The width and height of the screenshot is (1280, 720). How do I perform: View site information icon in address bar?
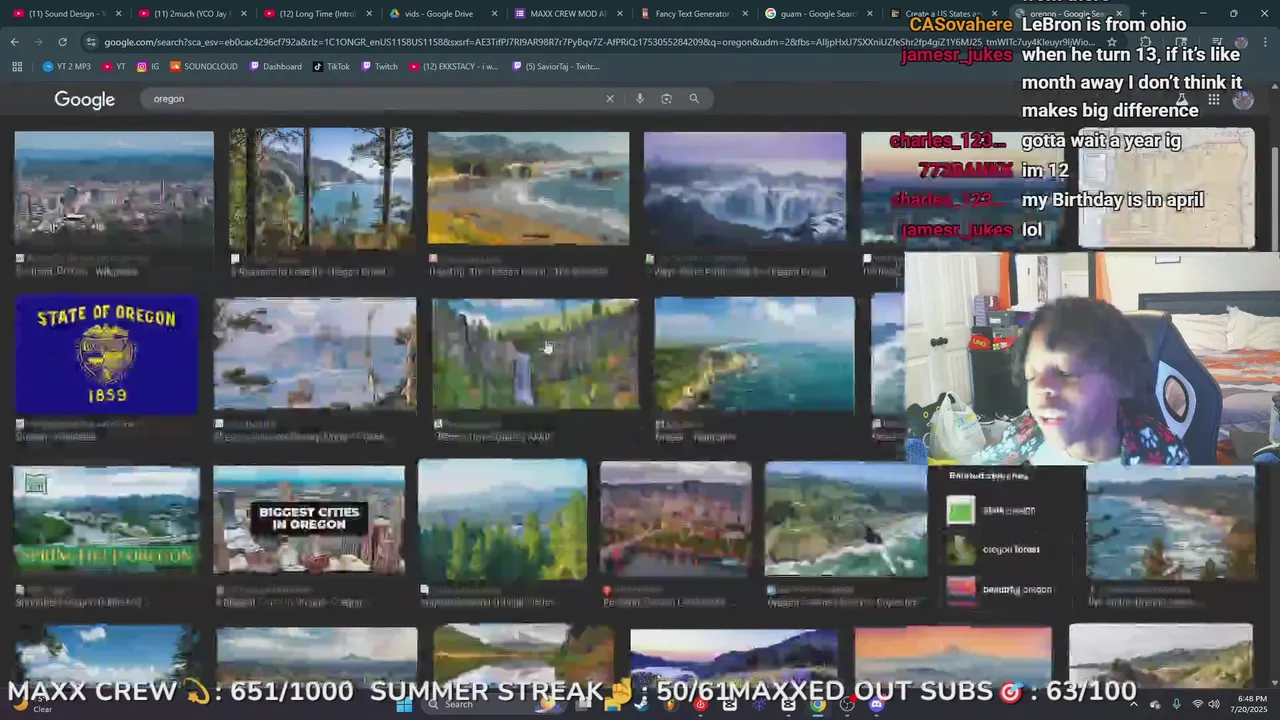[91, 42]
